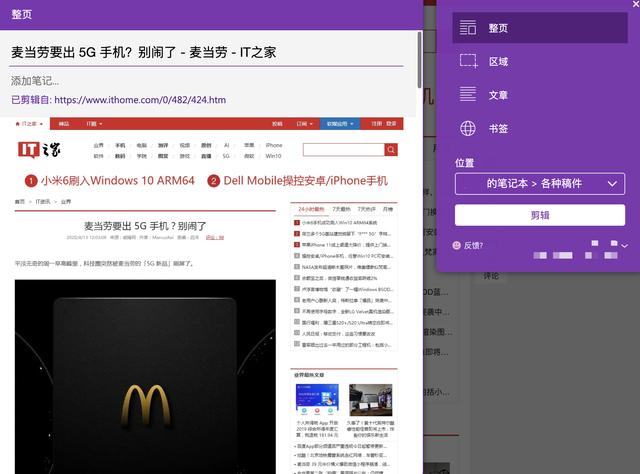Click the article heading 麦当劳要出 5G 手机？别闹了

[145, 226]
